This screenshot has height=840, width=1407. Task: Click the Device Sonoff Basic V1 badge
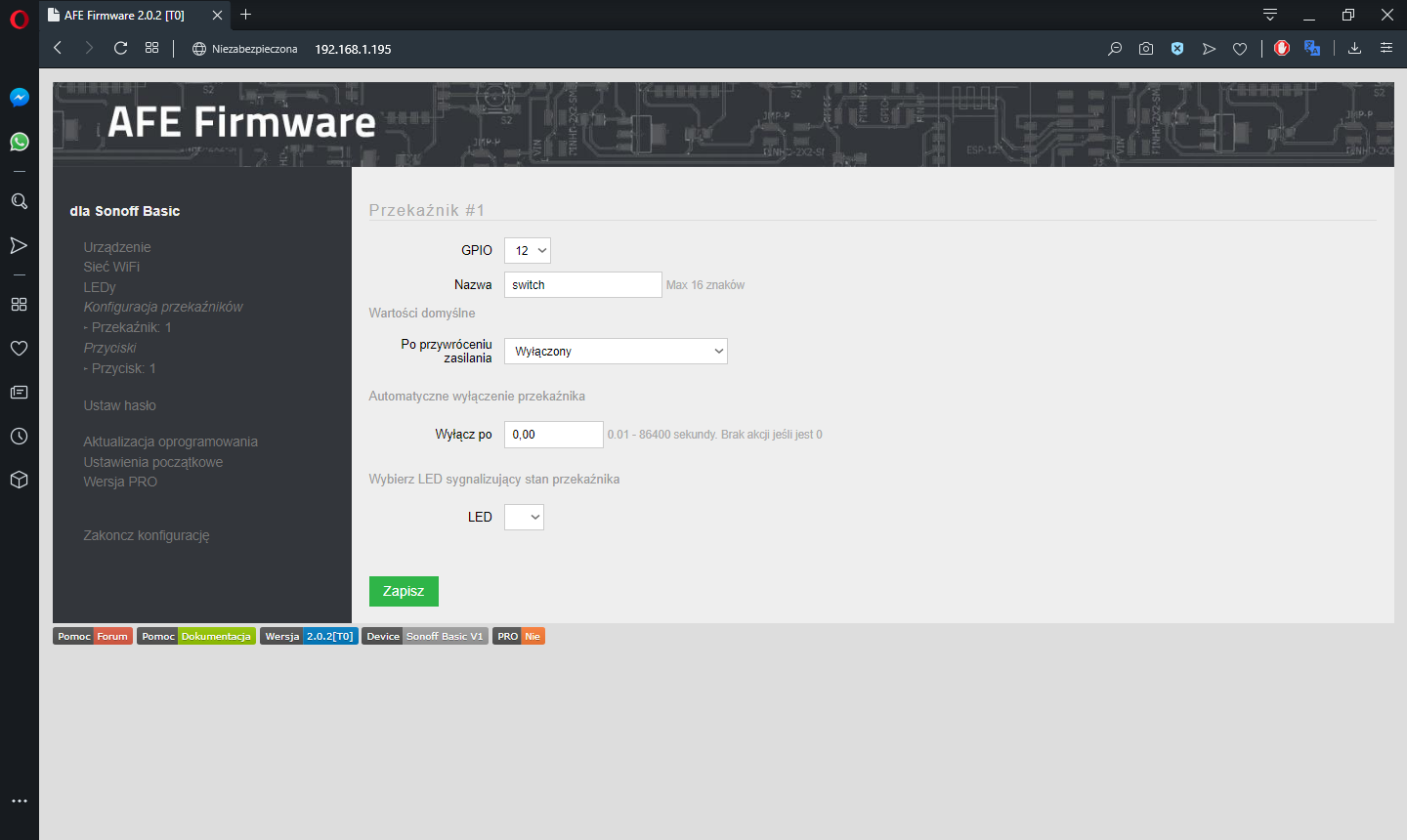[x=425, y=636]
